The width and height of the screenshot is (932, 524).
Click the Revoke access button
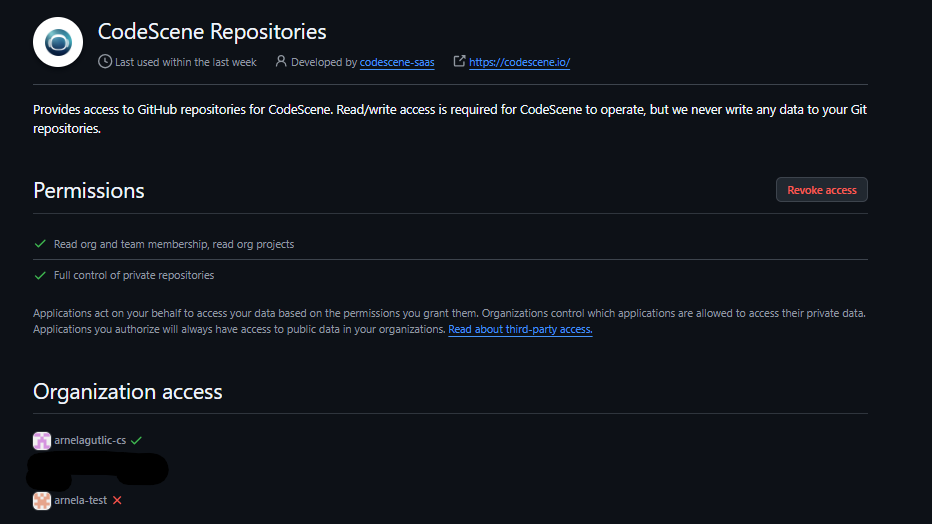(821, 190)
